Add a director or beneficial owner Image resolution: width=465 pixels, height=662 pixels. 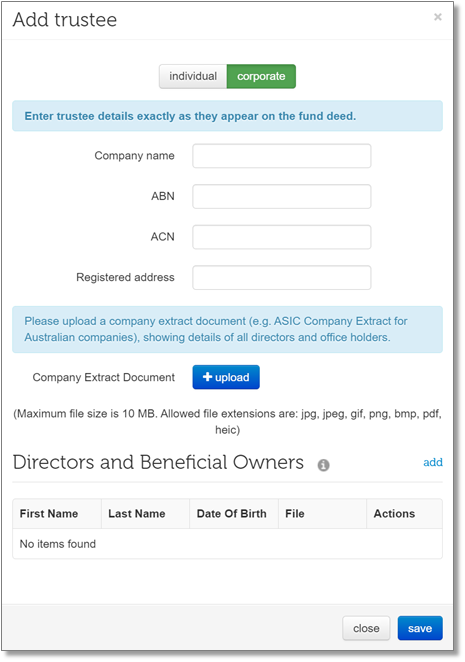433,462
